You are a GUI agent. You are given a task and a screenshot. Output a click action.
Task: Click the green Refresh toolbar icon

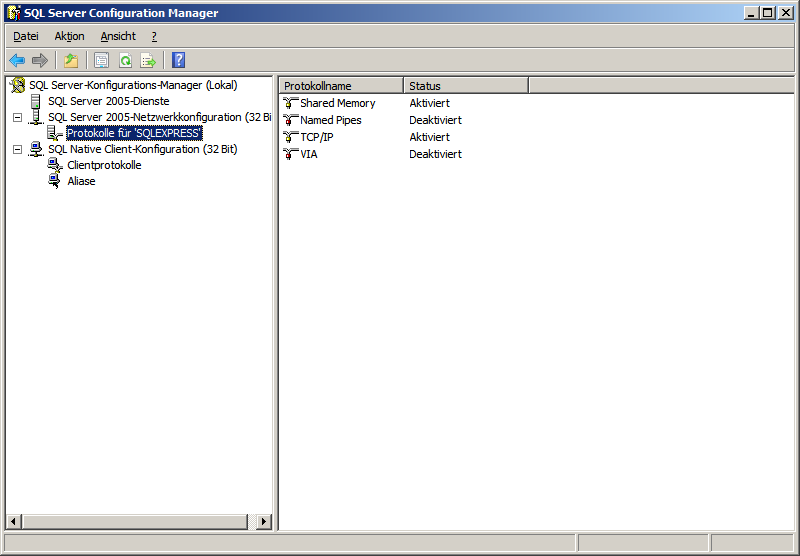pos(125,60)
